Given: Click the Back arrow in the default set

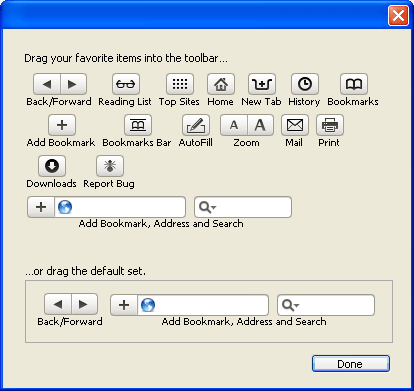Looking at the screenshot, I should click(x=58, y=304).
